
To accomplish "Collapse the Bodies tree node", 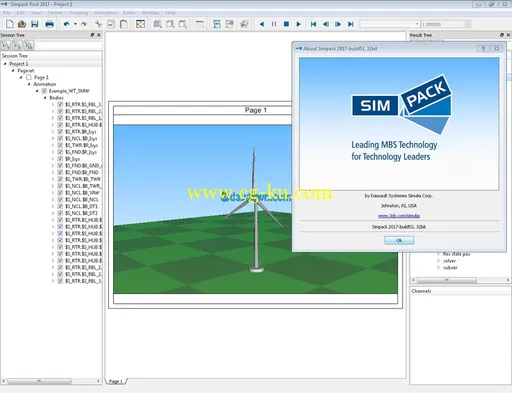I will click(x=45, y=98).
